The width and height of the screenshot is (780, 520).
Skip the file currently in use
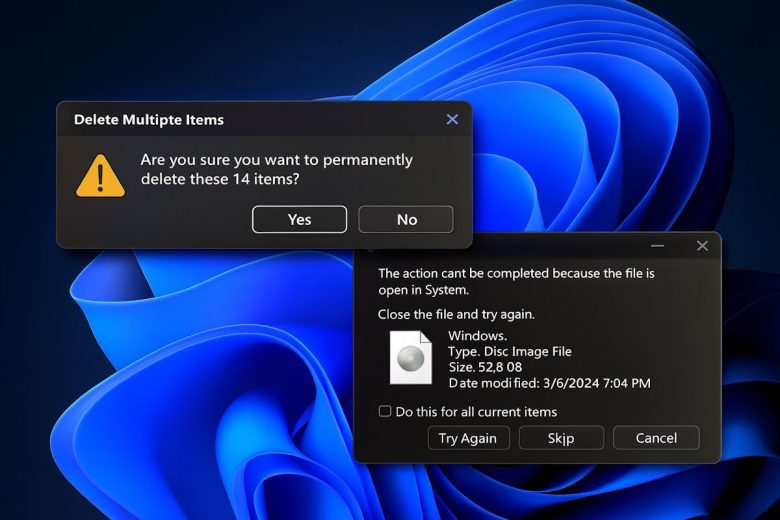[561, 438]
